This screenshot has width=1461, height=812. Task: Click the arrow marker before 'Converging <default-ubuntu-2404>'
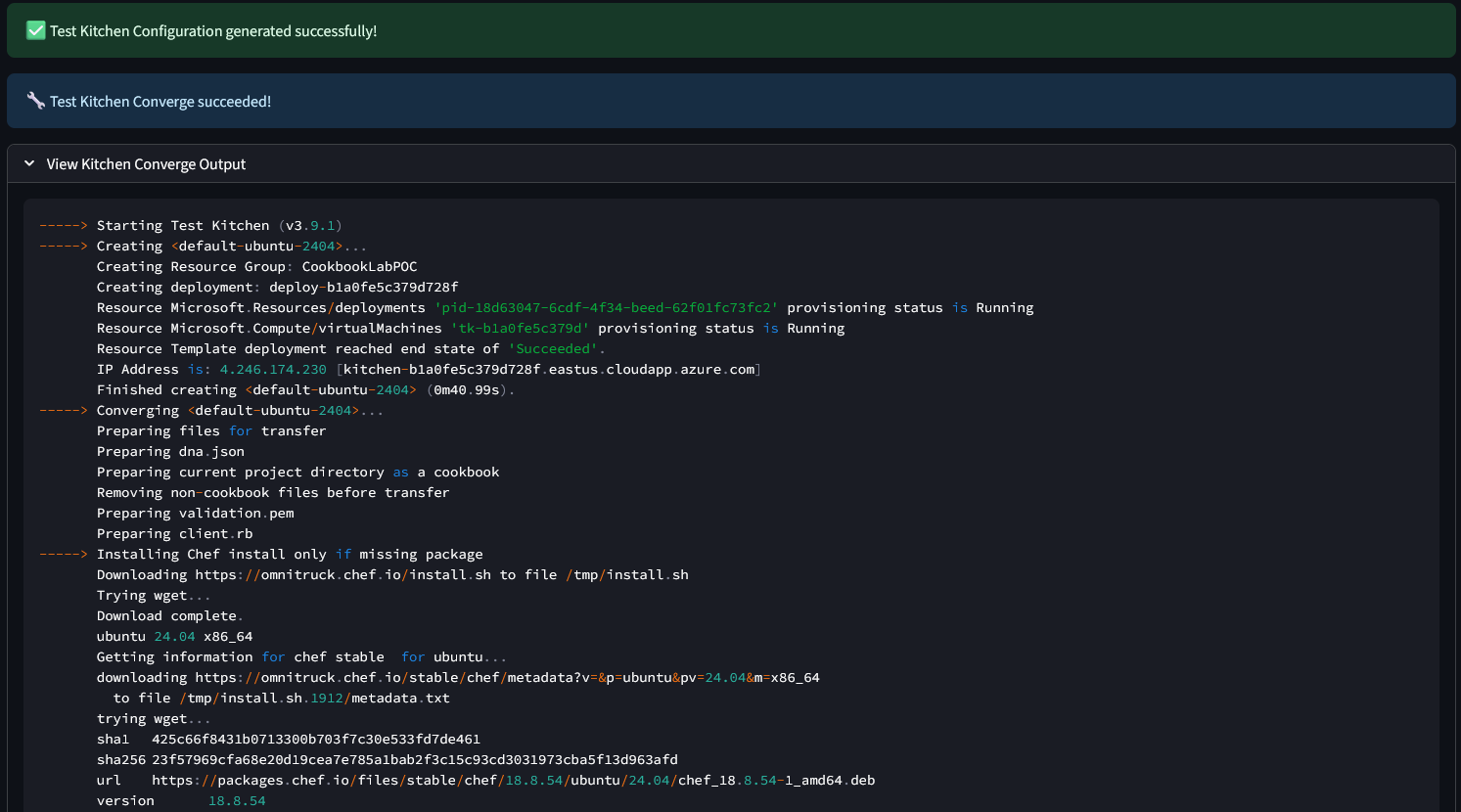pyautogui.click(x=64, y=411)
